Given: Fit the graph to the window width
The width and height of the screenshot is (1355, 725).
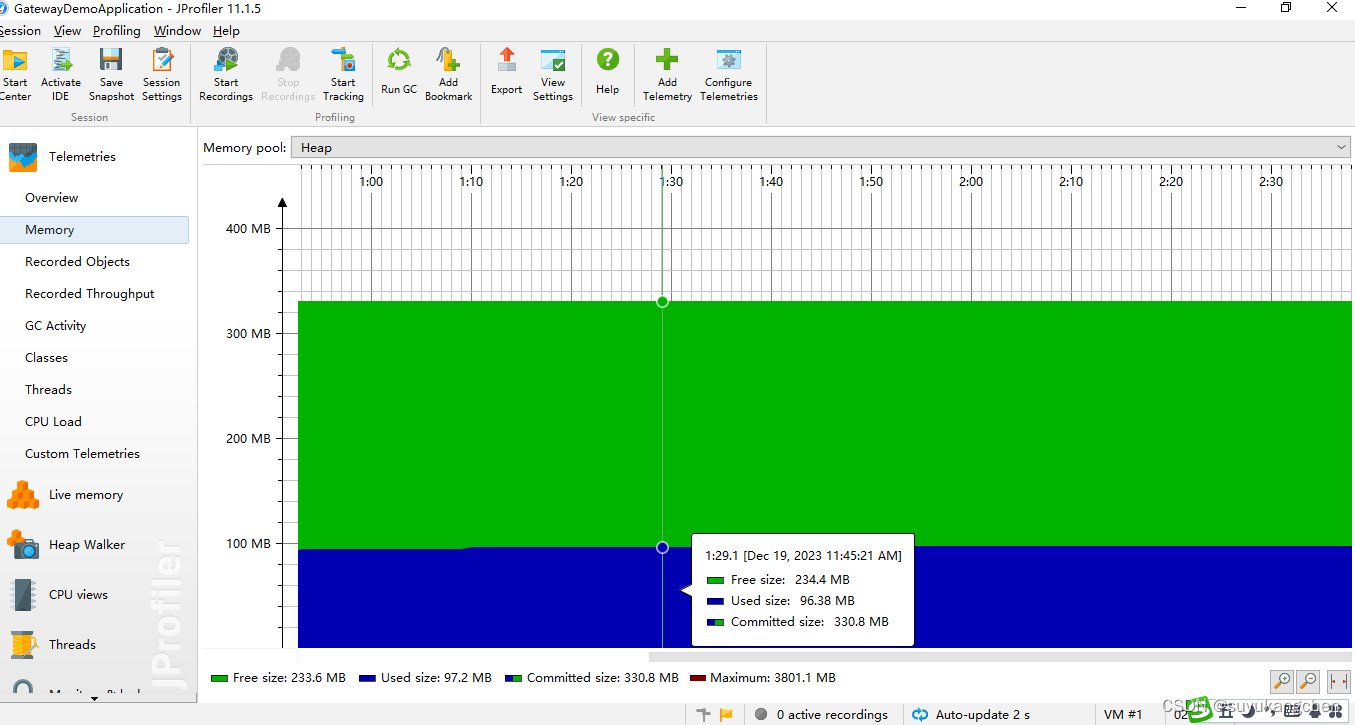Looking at the screenshot, I should [1338, 681].
